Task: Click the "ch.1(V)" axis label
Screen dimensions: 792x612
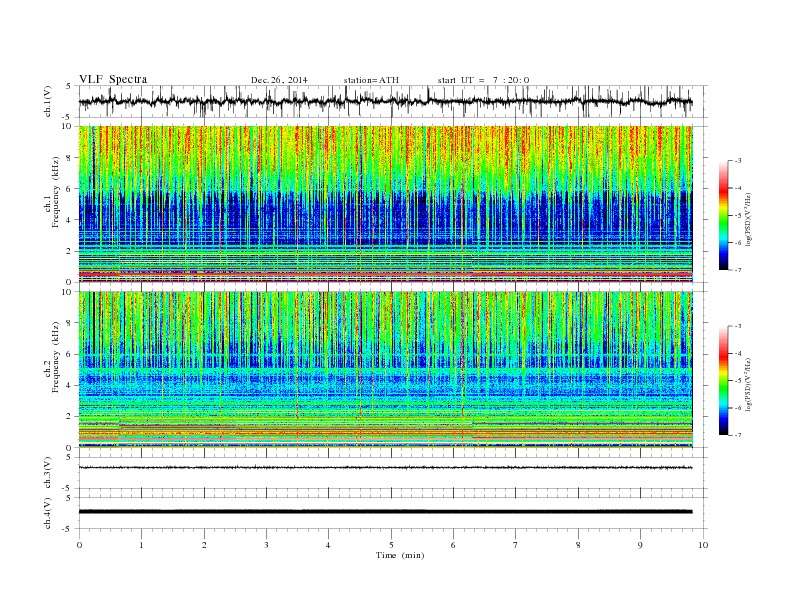Action: click(48, 101)
